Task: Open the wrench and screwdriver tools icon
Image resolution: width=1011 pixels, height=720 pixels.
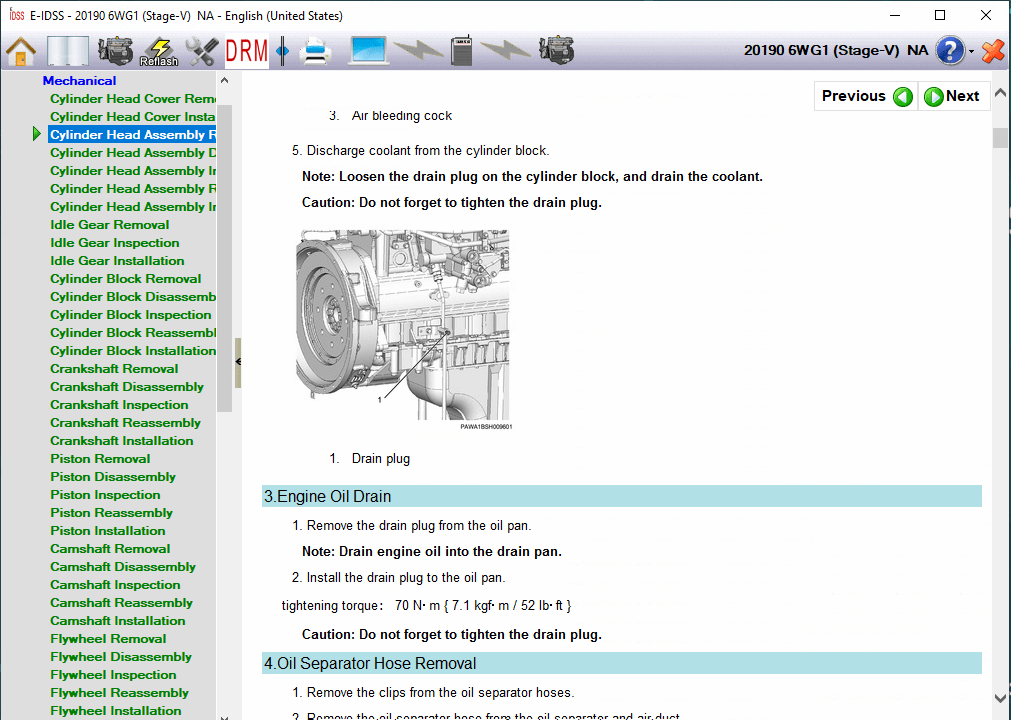Action: click(x=203, y=50)
